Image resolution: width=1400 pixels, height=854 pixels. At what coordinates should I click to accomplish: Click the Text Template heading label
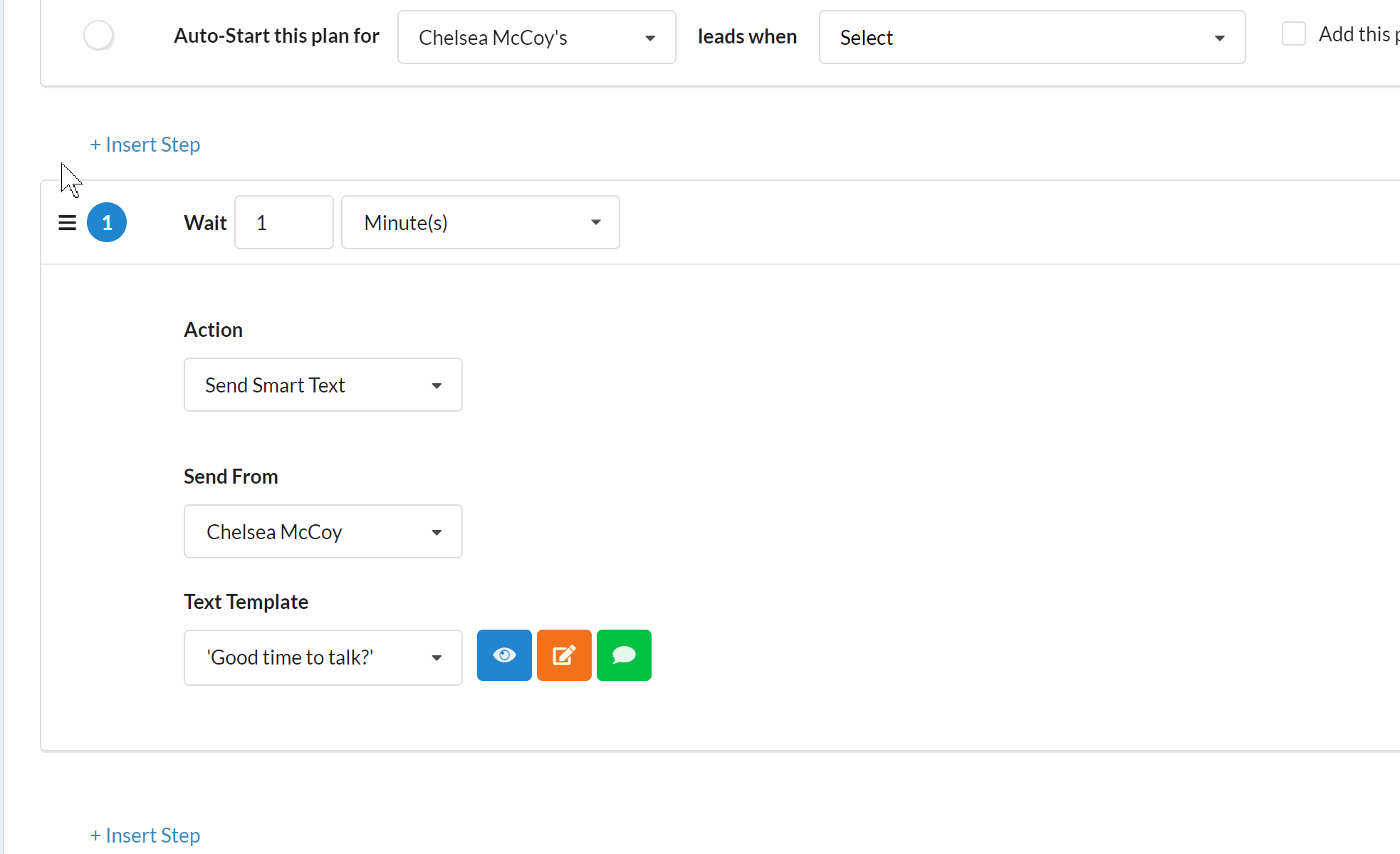(246, 602)
